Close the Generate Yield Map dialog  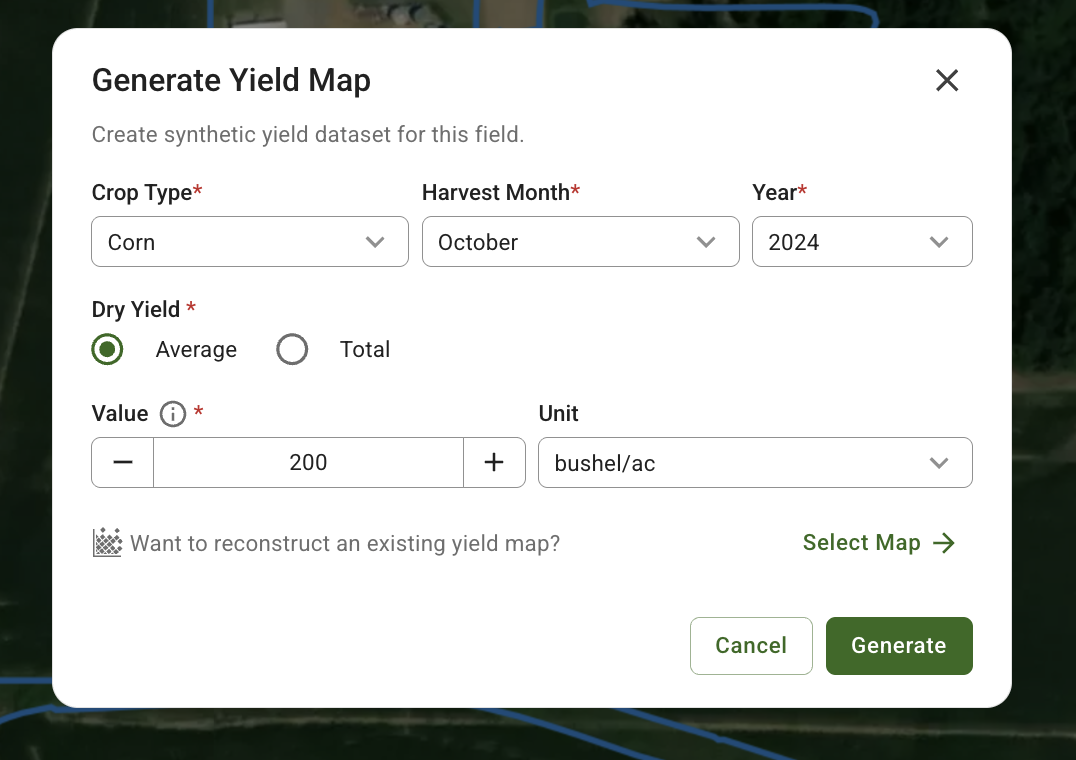pos(947,80)
